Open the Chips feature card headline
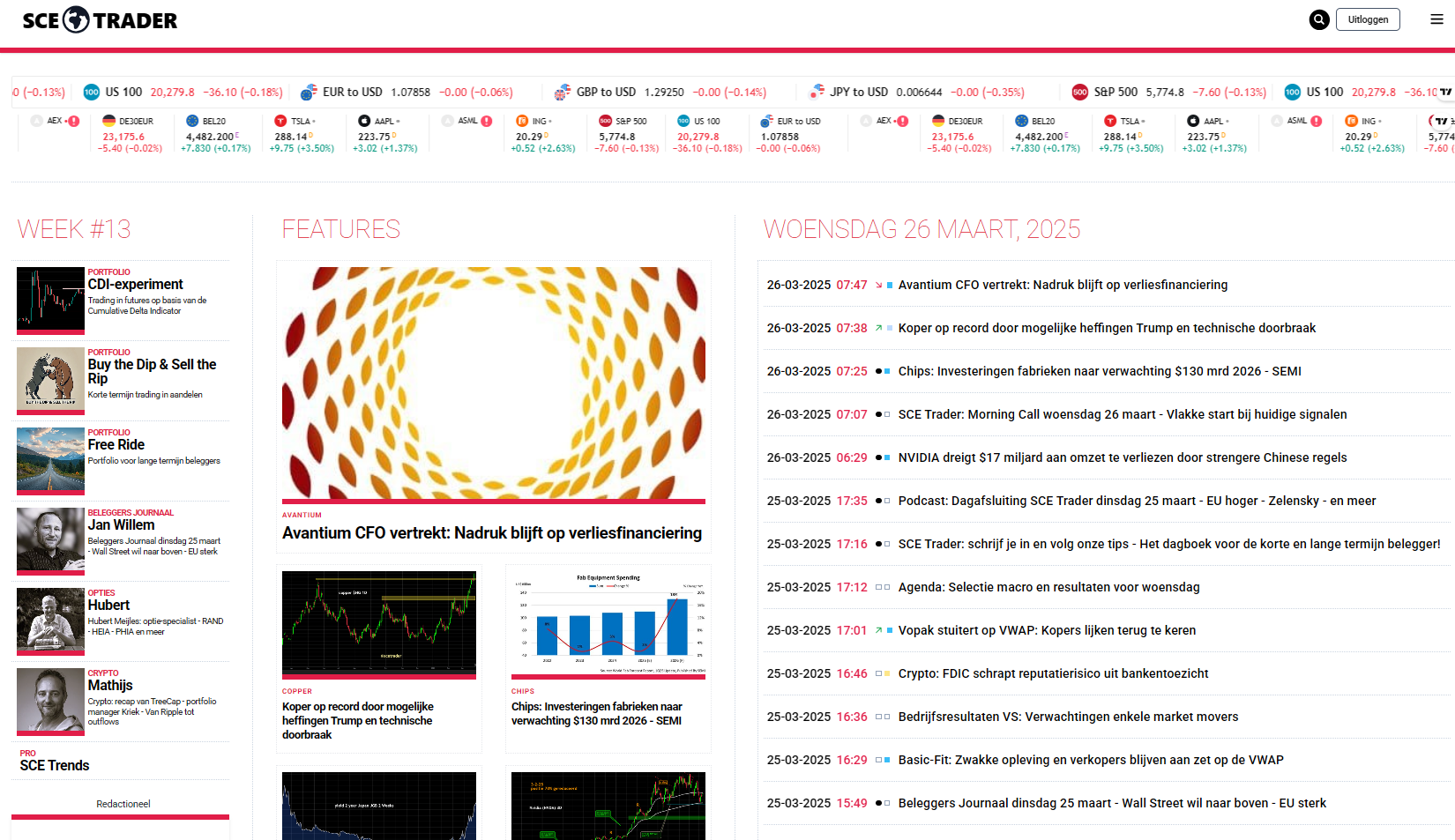This screenshot has width=1455, height=840. [597, 713]
